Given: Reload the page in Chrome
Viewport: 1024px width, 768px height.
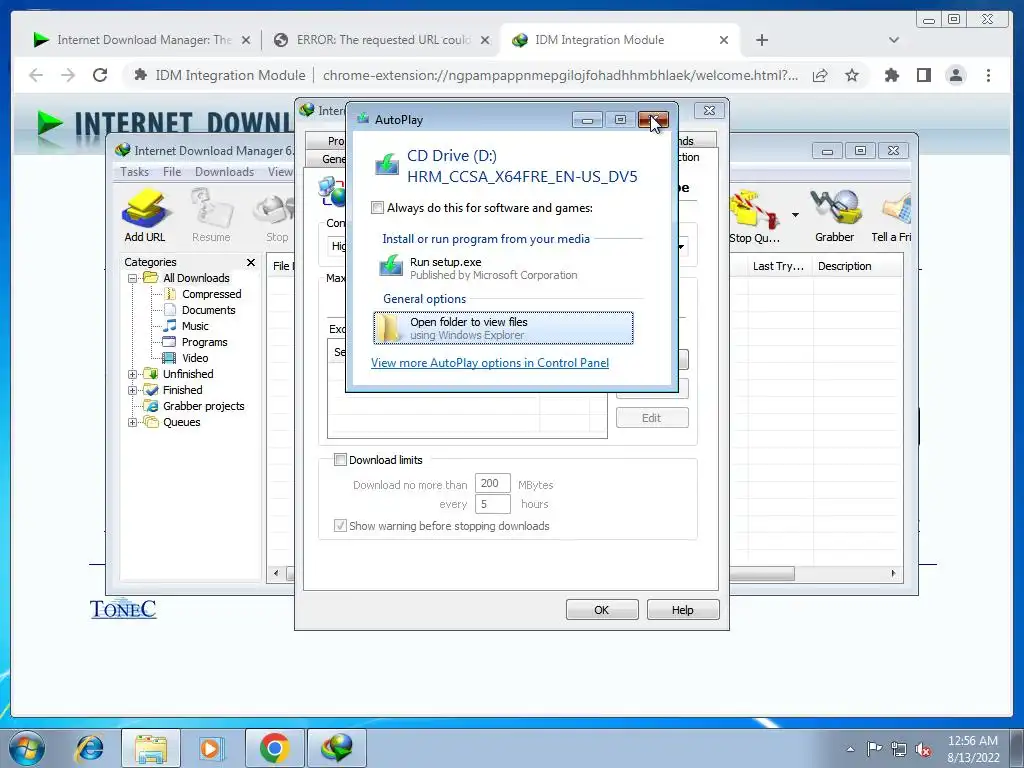Looking at the screenshot, I should point(100,75).
